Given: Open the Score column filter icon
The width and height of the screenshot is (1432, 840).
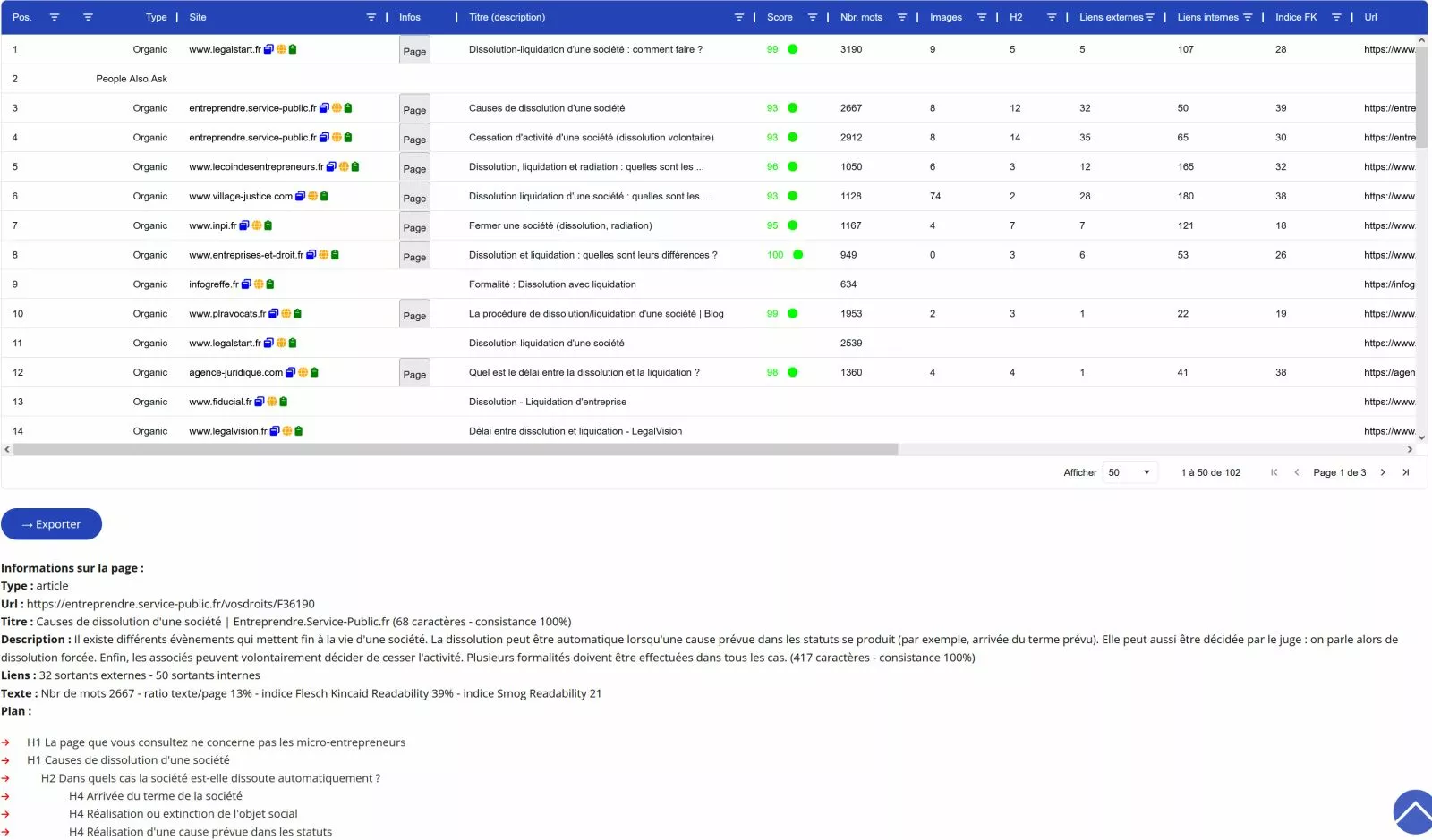Looking at the screenshot, I should pos(813,17).
